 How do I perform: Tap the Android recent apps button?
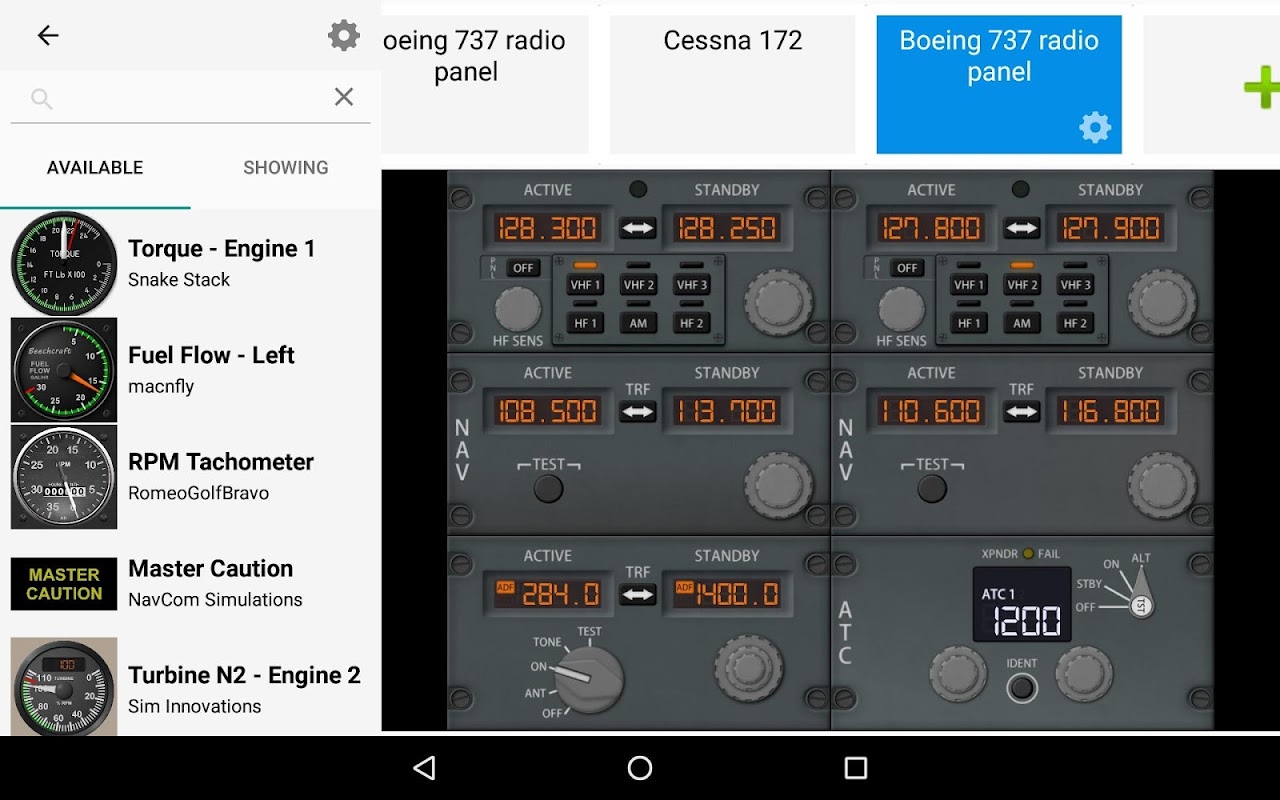click(855, 768)
